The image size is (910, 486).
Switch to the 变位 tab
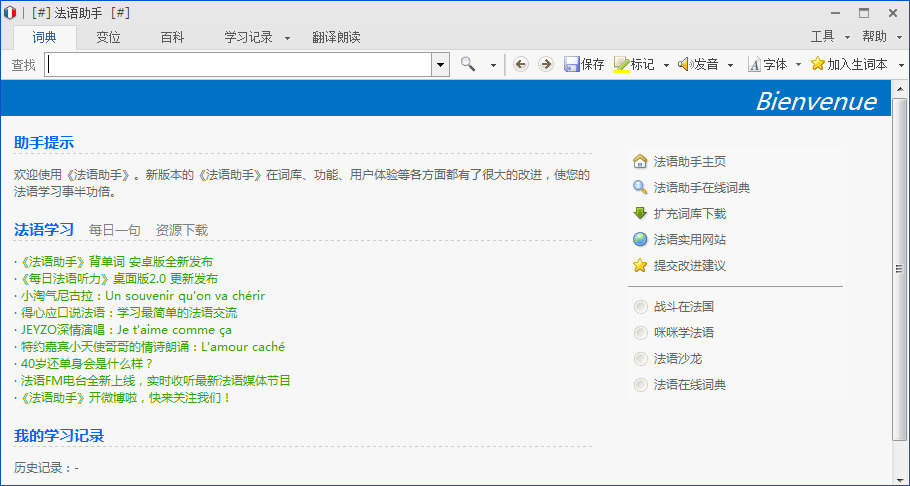click(x=108, y=38)
